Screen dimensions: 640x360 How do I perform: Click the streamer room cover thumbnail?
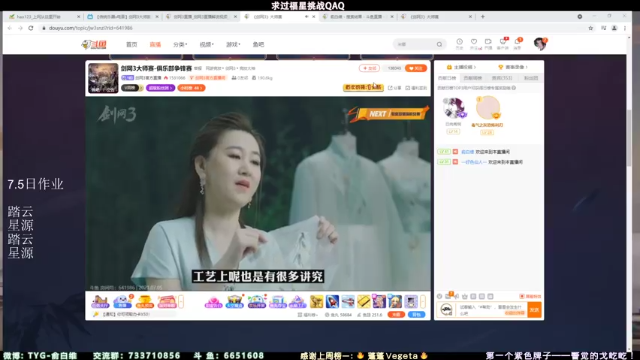pos(103,78)
